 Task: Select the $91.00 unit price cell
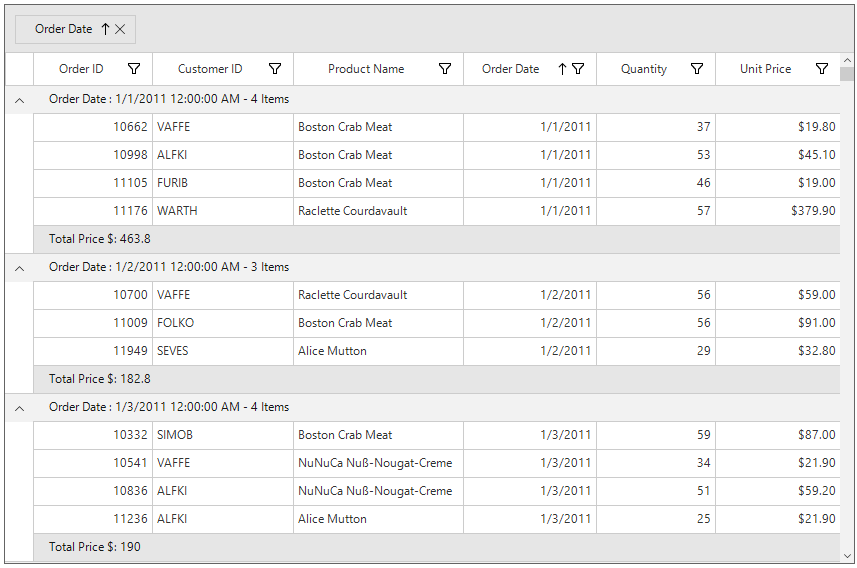[778, 323]
